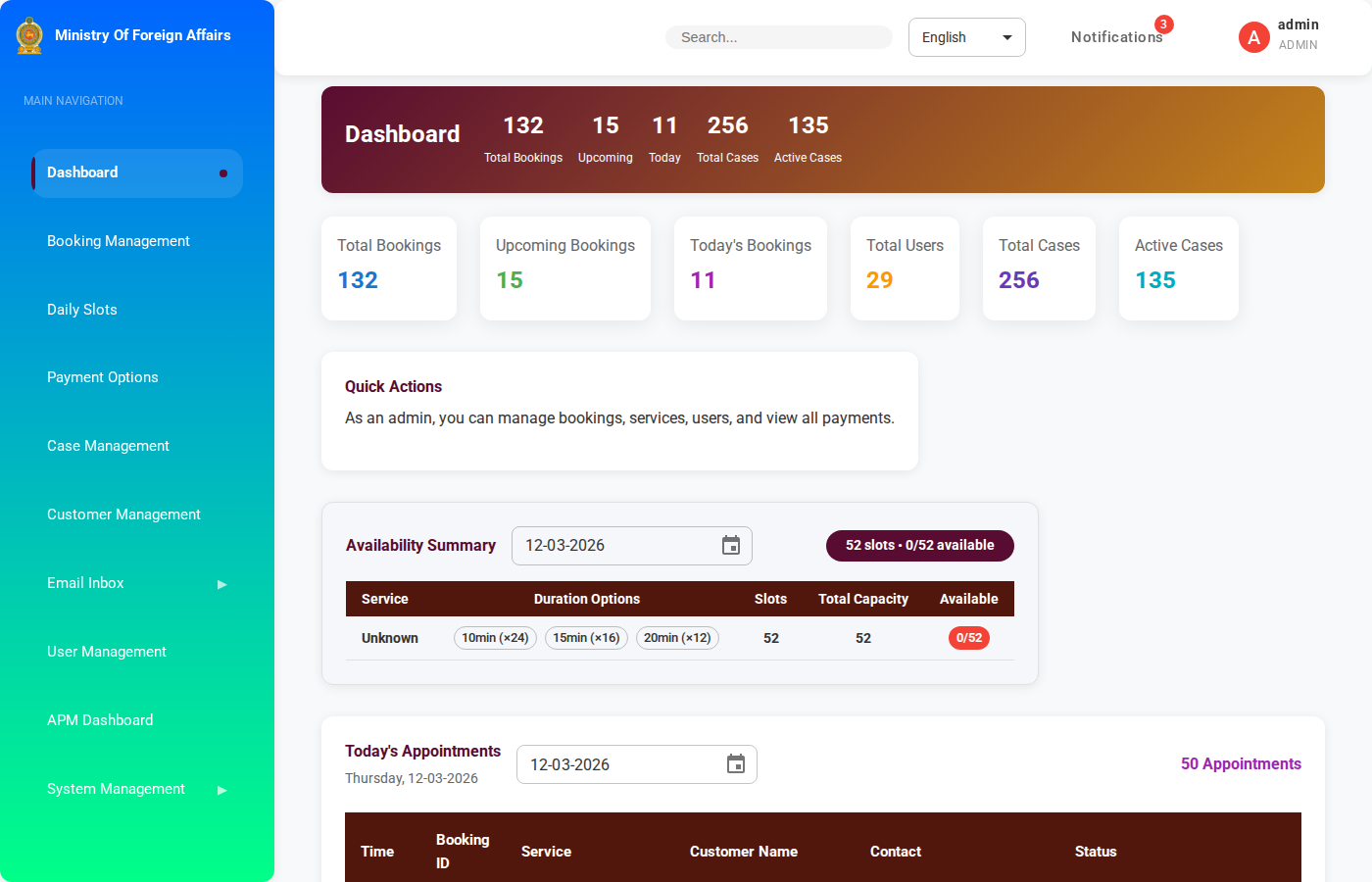This screenshot has width=1372, height=882.
Task: Open the Notifications link
Action: pyautogui.click(x=1115, y=37)
